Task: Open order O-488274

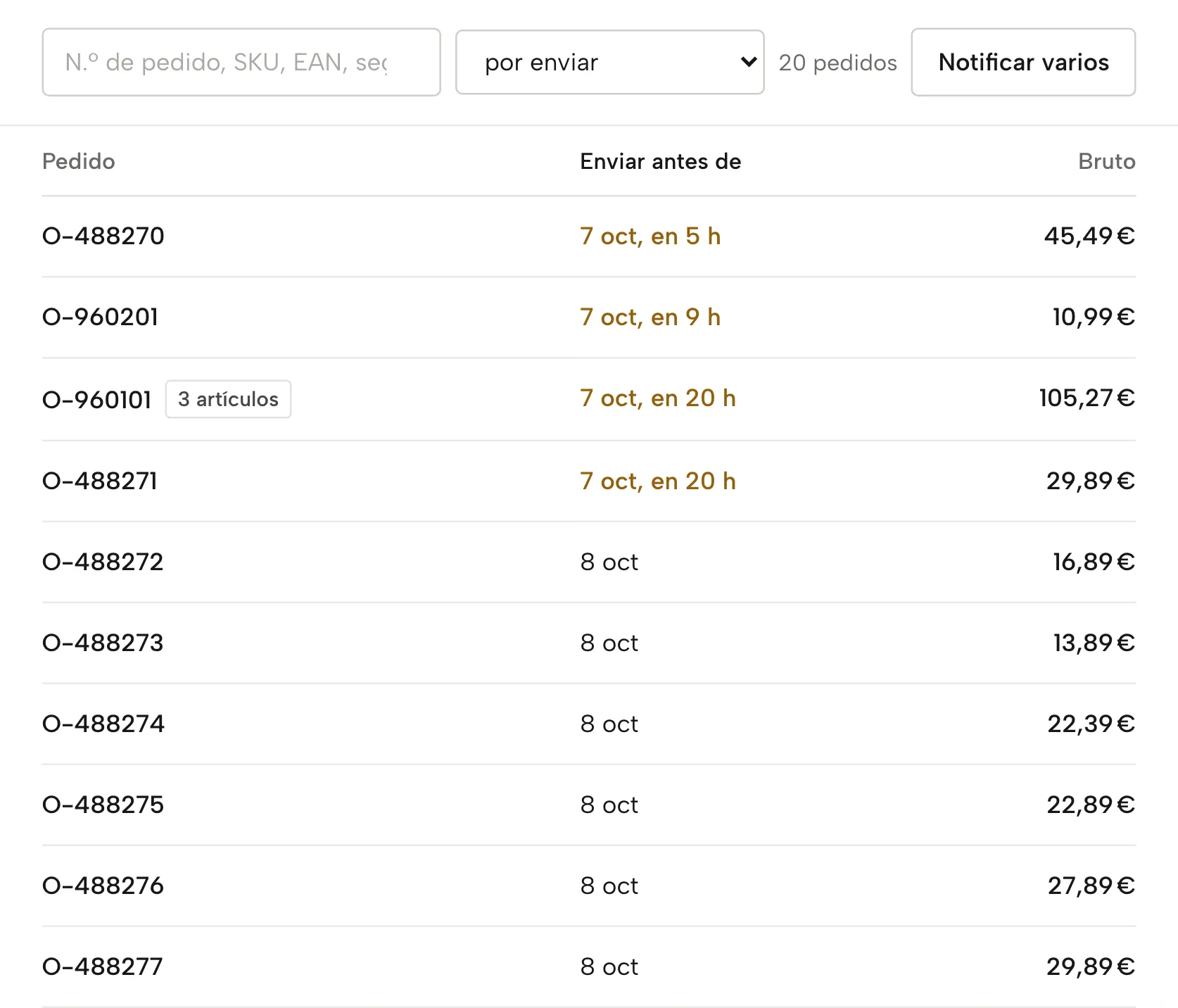Action: (x=103, y=724)
